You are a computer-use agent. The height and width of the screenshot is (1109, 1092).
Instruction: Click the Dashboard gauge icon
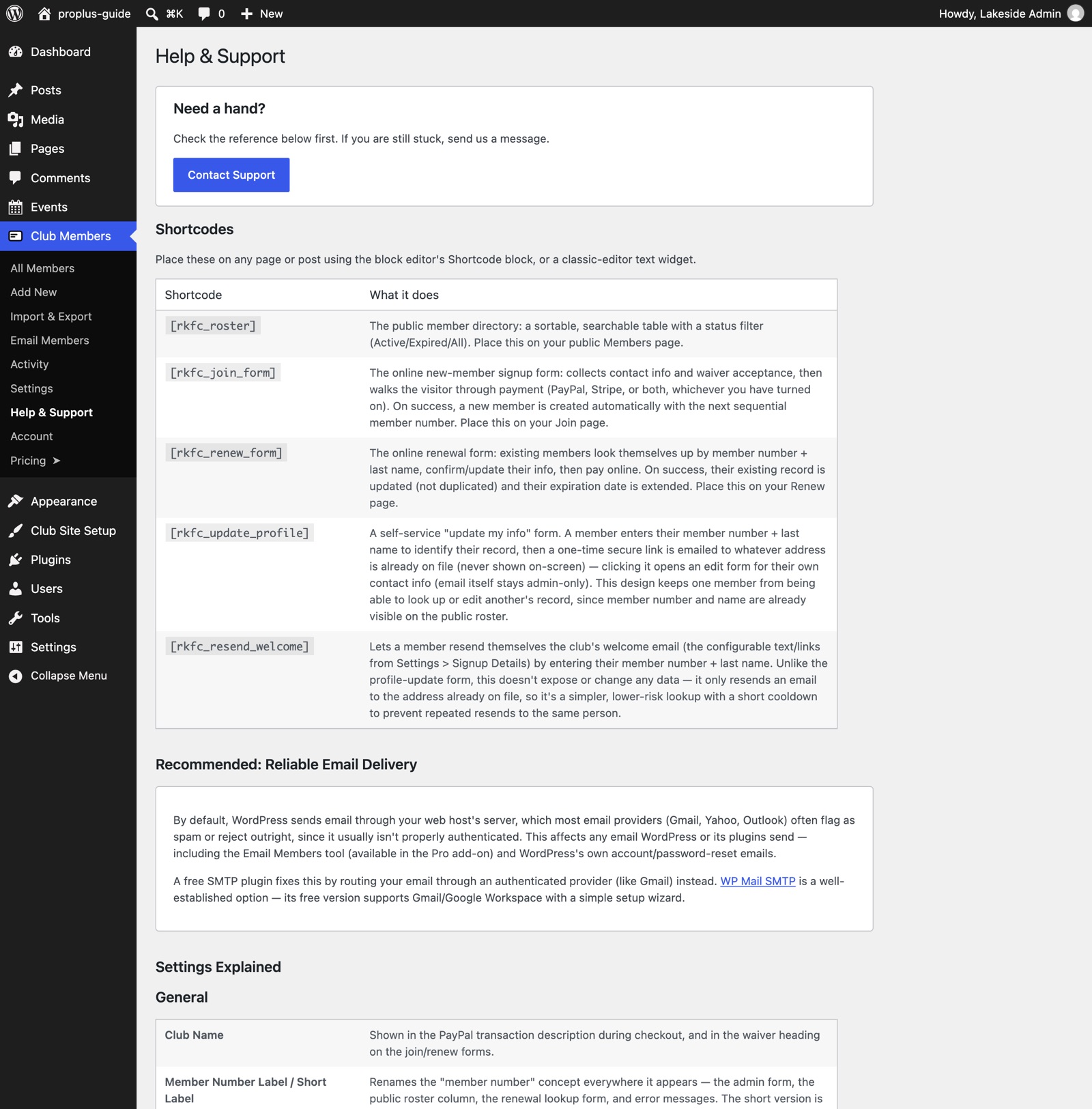coord(16,52)
